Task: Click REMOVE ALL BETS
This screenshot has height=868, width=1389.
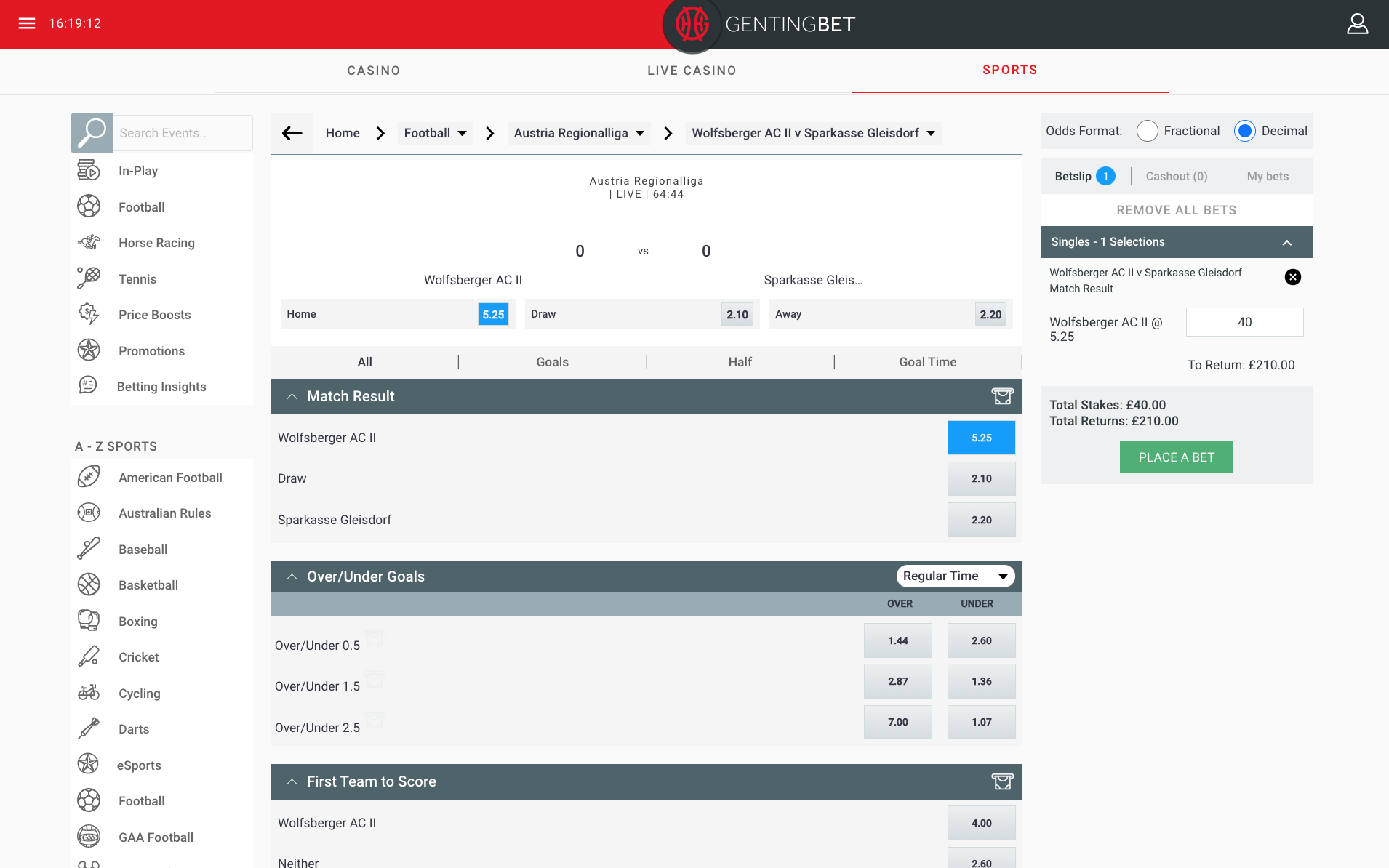Action: (x=1176, y=210)
